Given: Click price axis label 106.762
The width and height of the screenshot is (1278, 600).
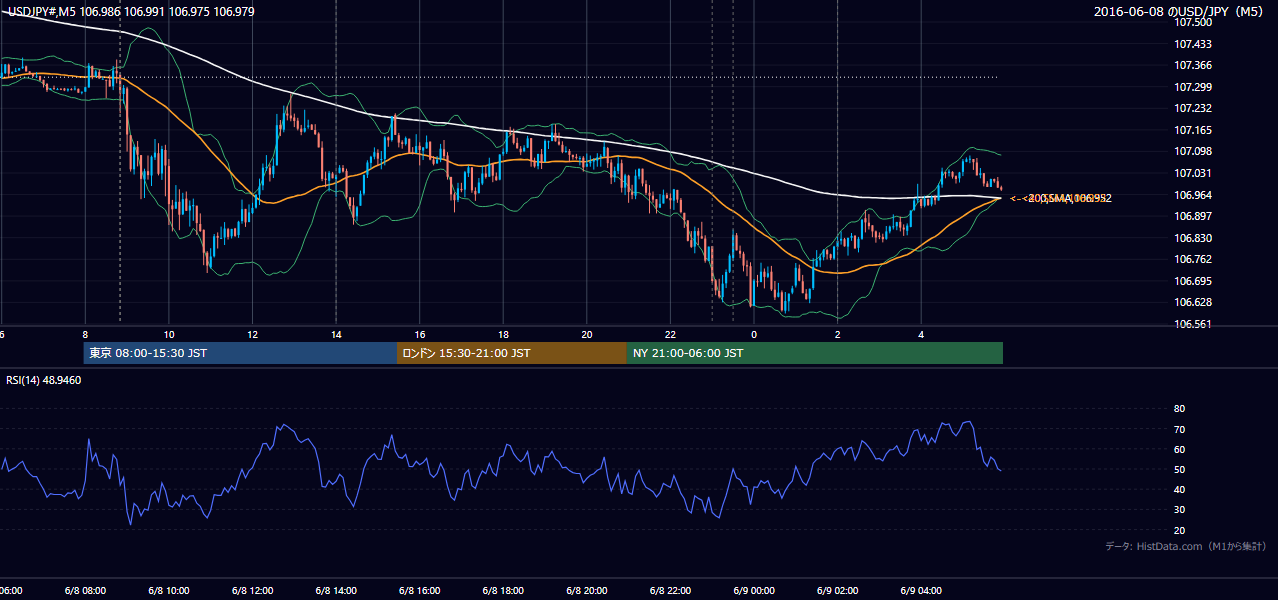Looking at the screenshot, I should [1194, 259].
